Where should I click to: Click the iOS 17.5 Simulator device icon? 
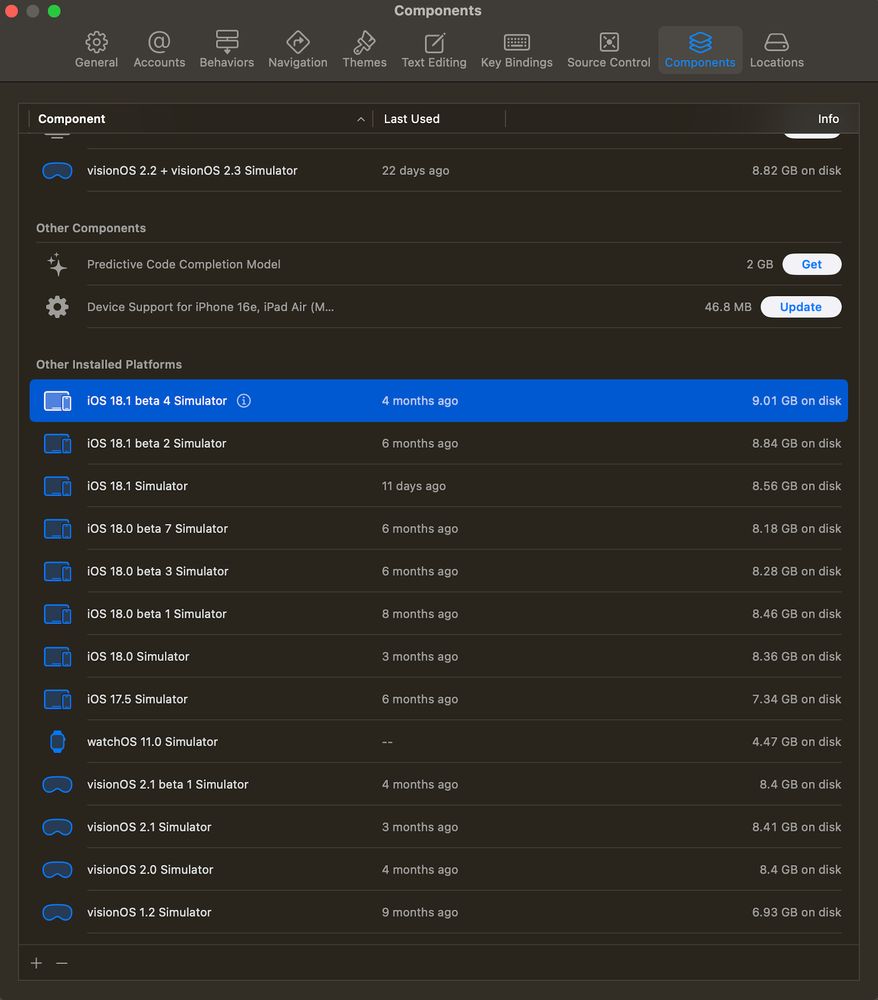tap(57, 700)
